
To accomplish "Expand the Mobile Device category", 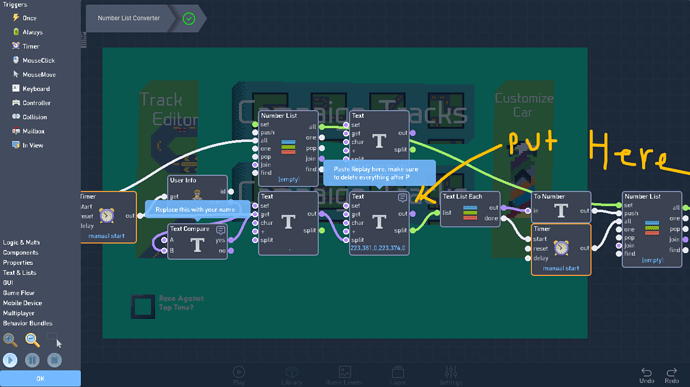I will click(22, 303).
